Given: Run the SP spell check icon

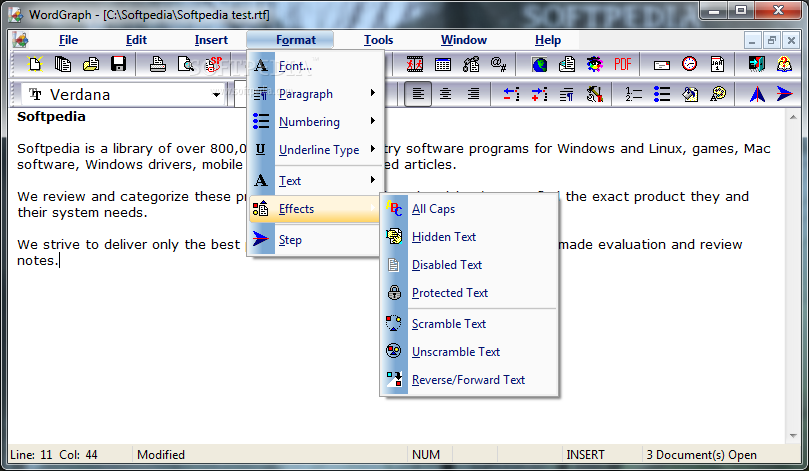Looking at the screenshot, I should pyautogui.click(x=214, y=64).
